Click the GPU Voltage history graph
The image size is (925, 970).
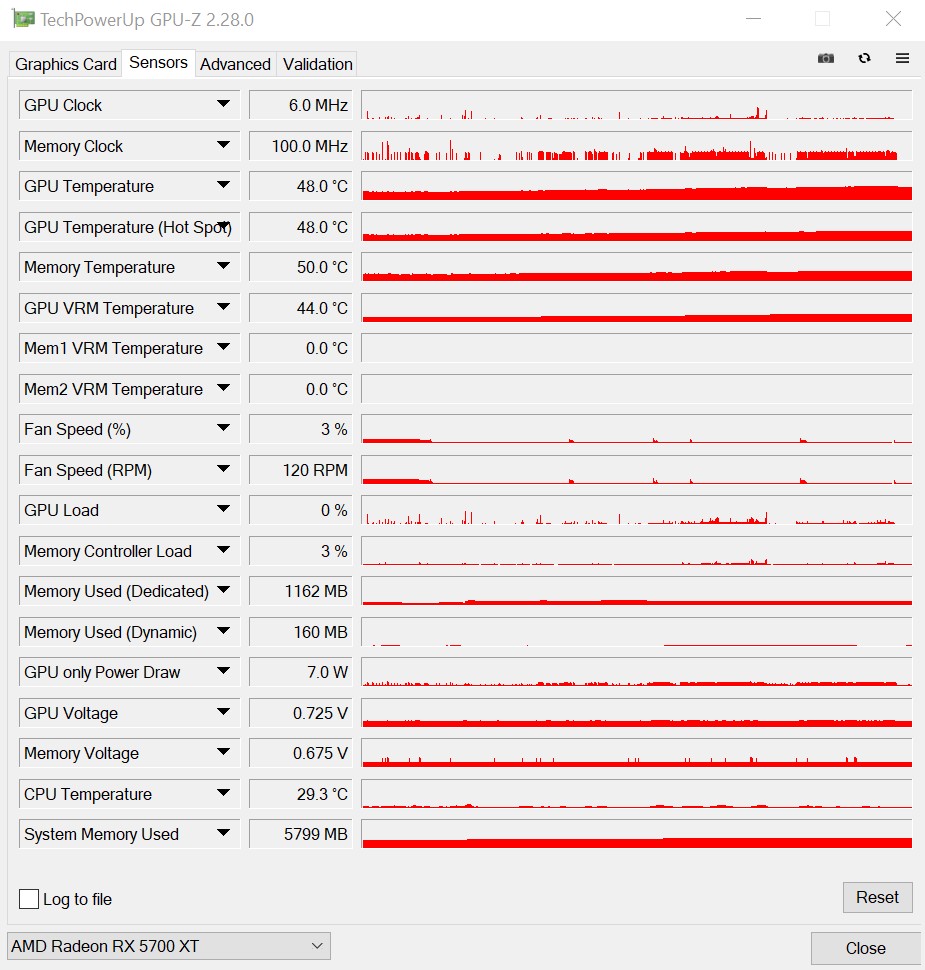click(637, 713)
